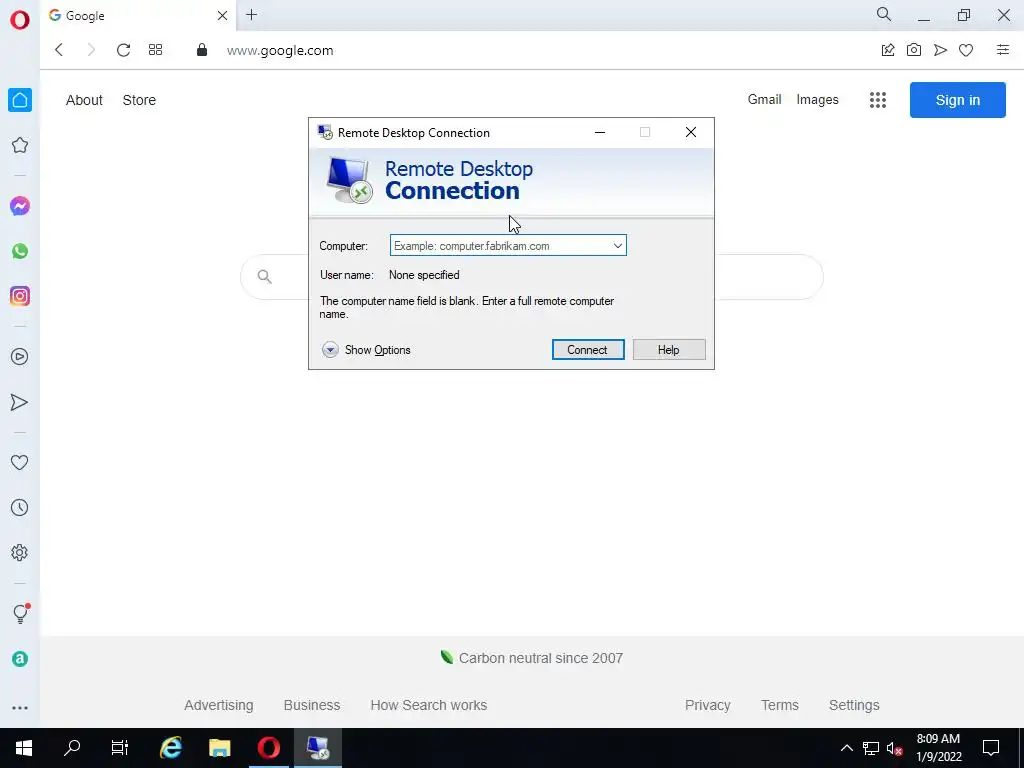Image resolution: width=1024 pixels, height=768 pixels.
Task: Open Bookmarks star in Opera sidebar
Action: (x=20, y=145)
